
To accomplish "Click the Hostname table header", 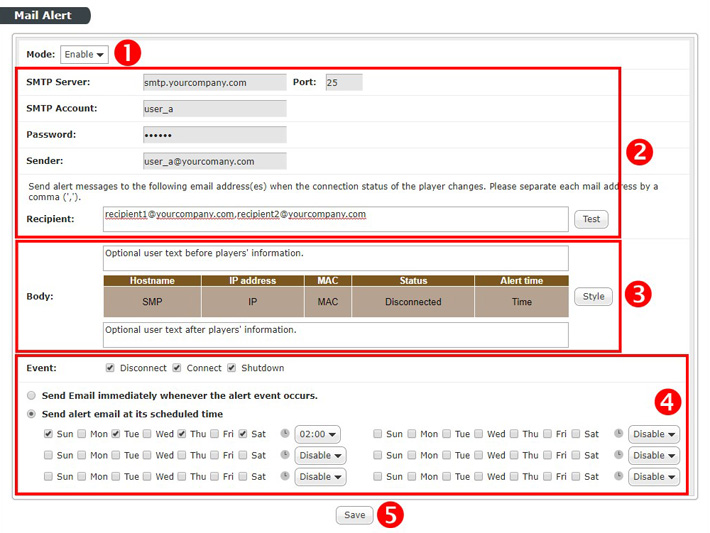I will pos(152,281).
